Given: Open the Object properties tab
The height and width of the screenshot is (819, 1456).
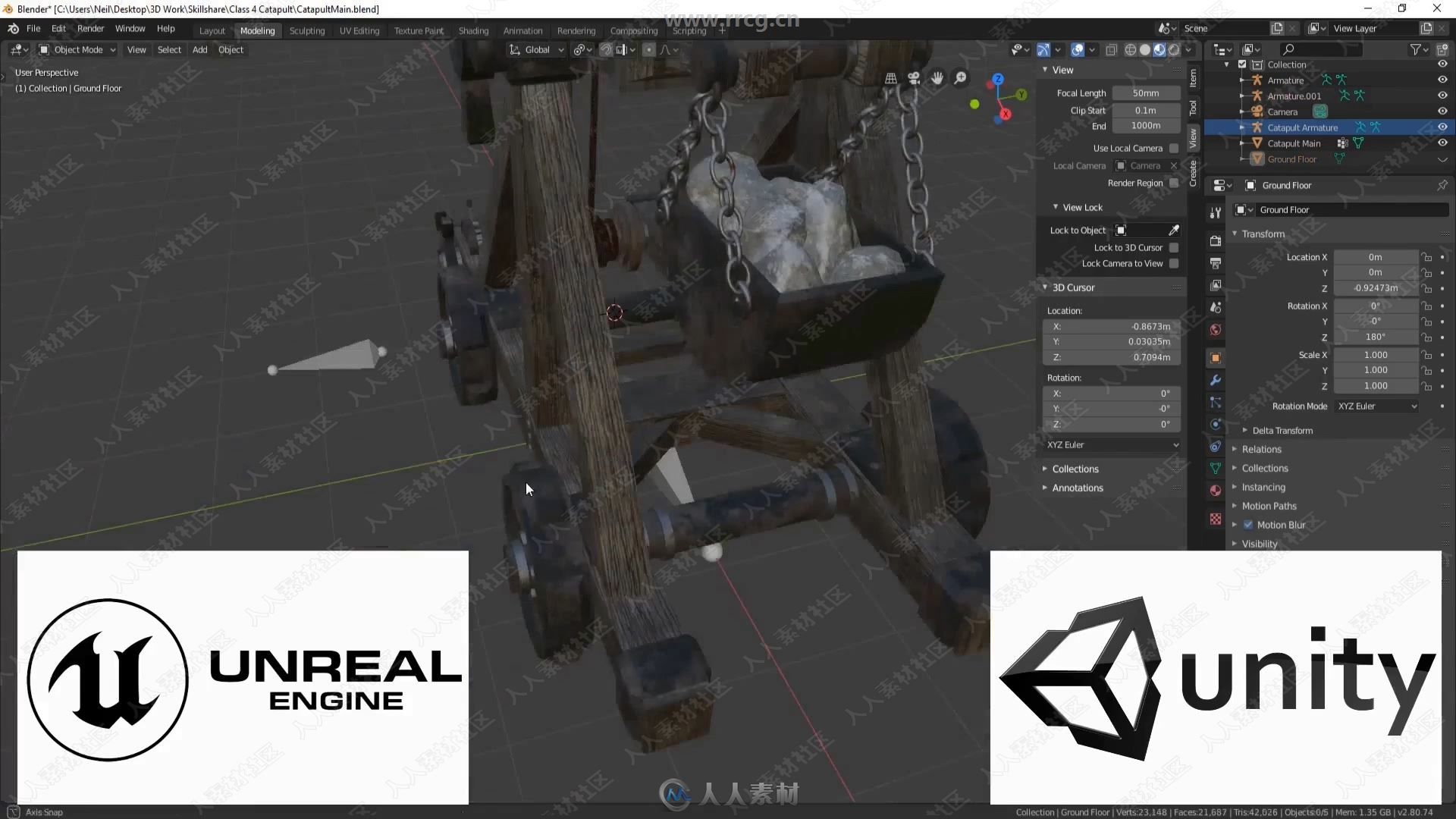Looking at the screenshot, I should [x=1216, y=358].
